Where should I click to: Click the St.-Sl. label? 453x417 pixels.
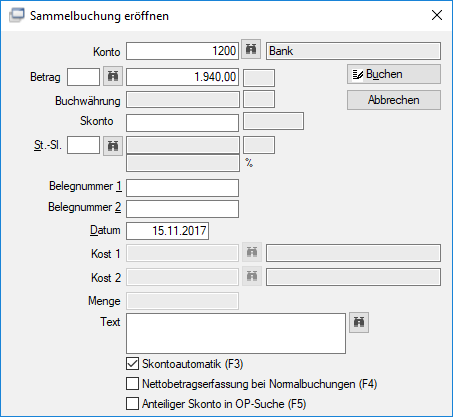[48, 145]
